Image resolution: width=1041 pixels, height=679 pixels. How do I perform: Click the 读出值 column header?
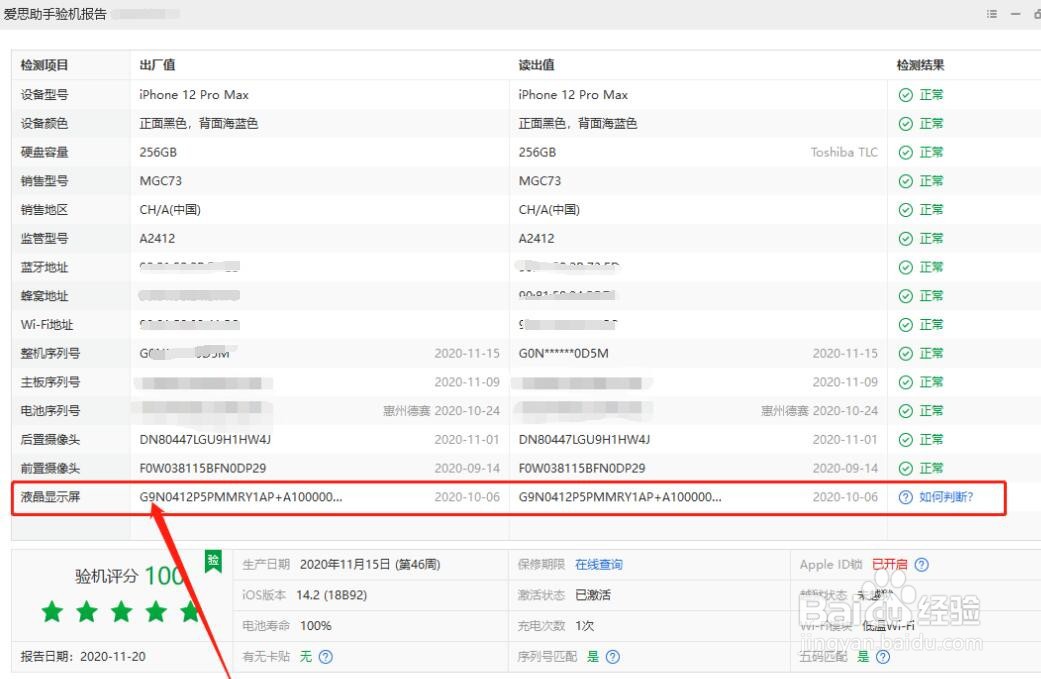[536, 65]
